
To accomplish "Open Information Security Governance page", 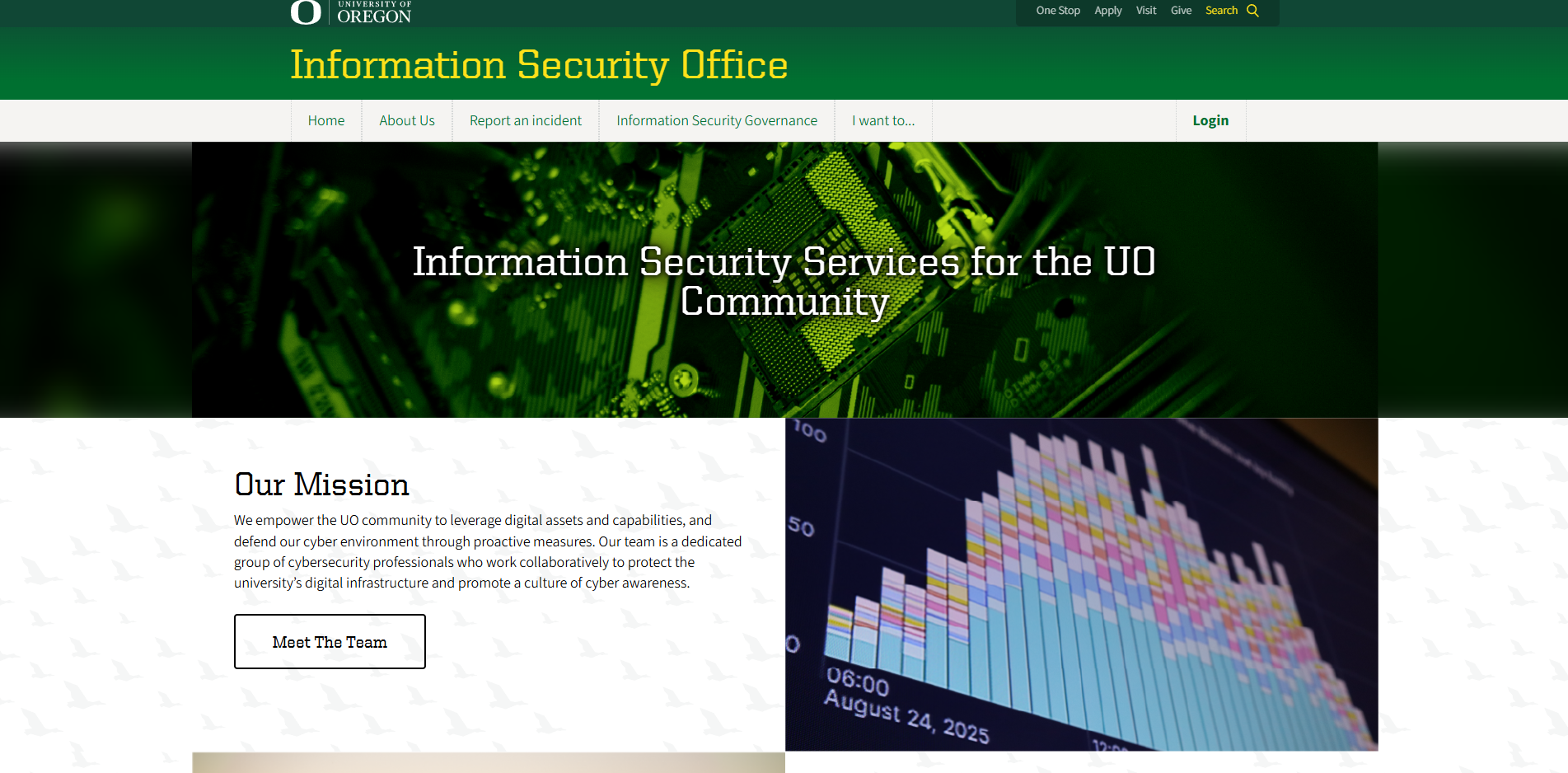I will click(x=716, y=120).
